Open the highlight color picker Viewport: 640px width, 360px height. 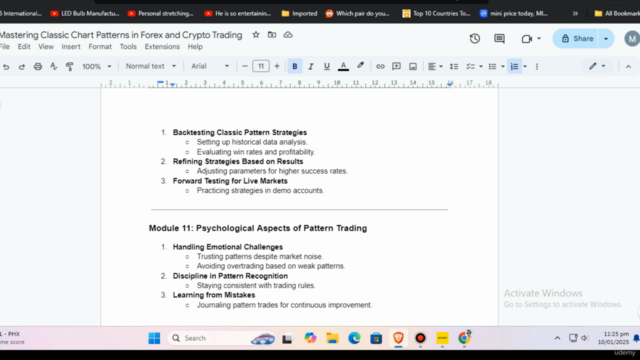coord(360,66)
